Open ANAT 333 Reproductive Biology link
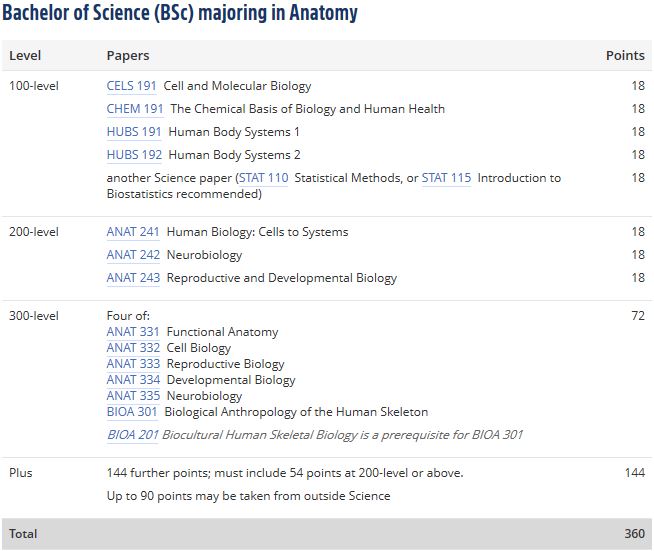Screen dimensions: 654x551 pyautogui.click(x=133, y=364)
